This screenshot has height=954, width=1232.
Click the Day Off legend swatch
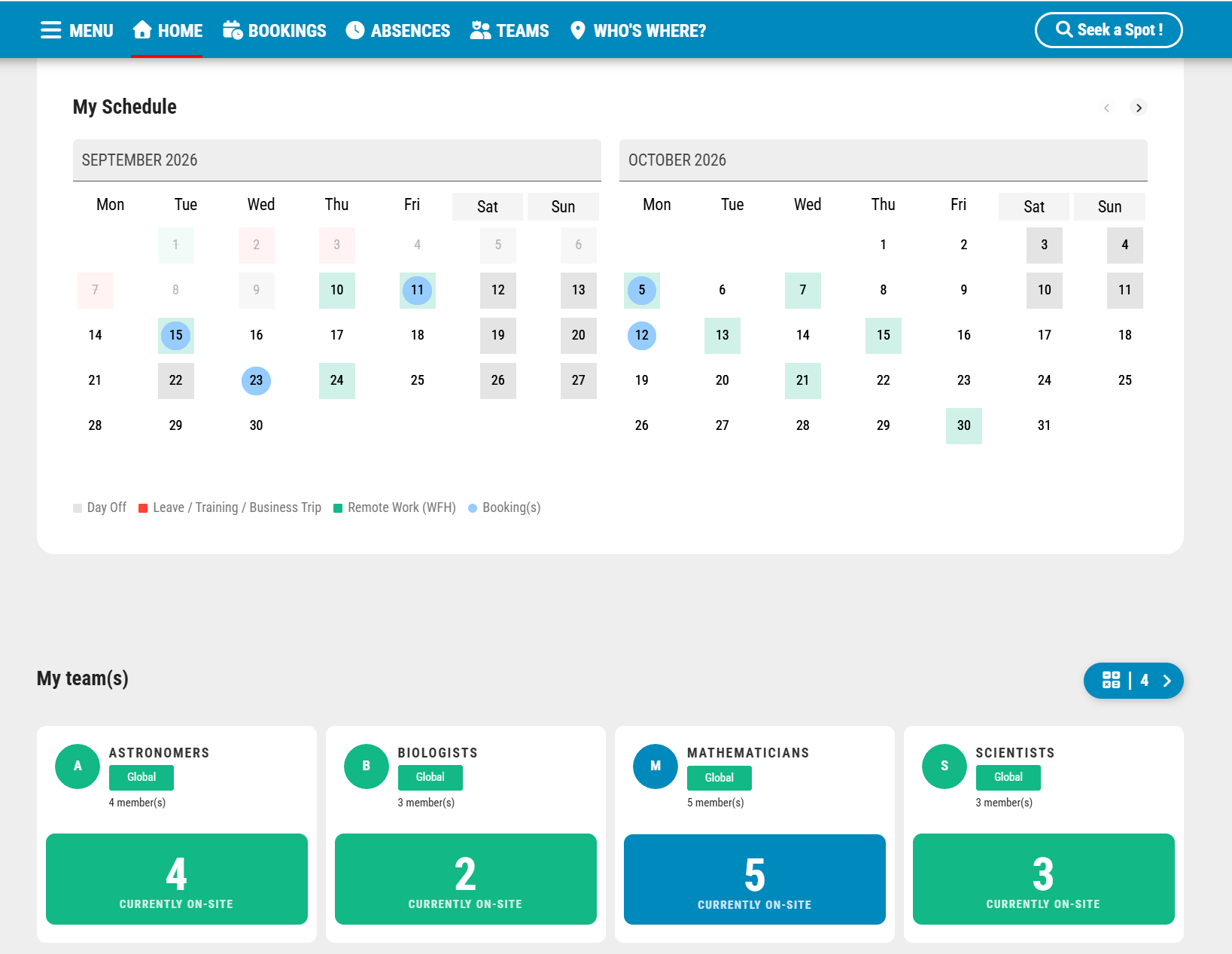(78, 508)
